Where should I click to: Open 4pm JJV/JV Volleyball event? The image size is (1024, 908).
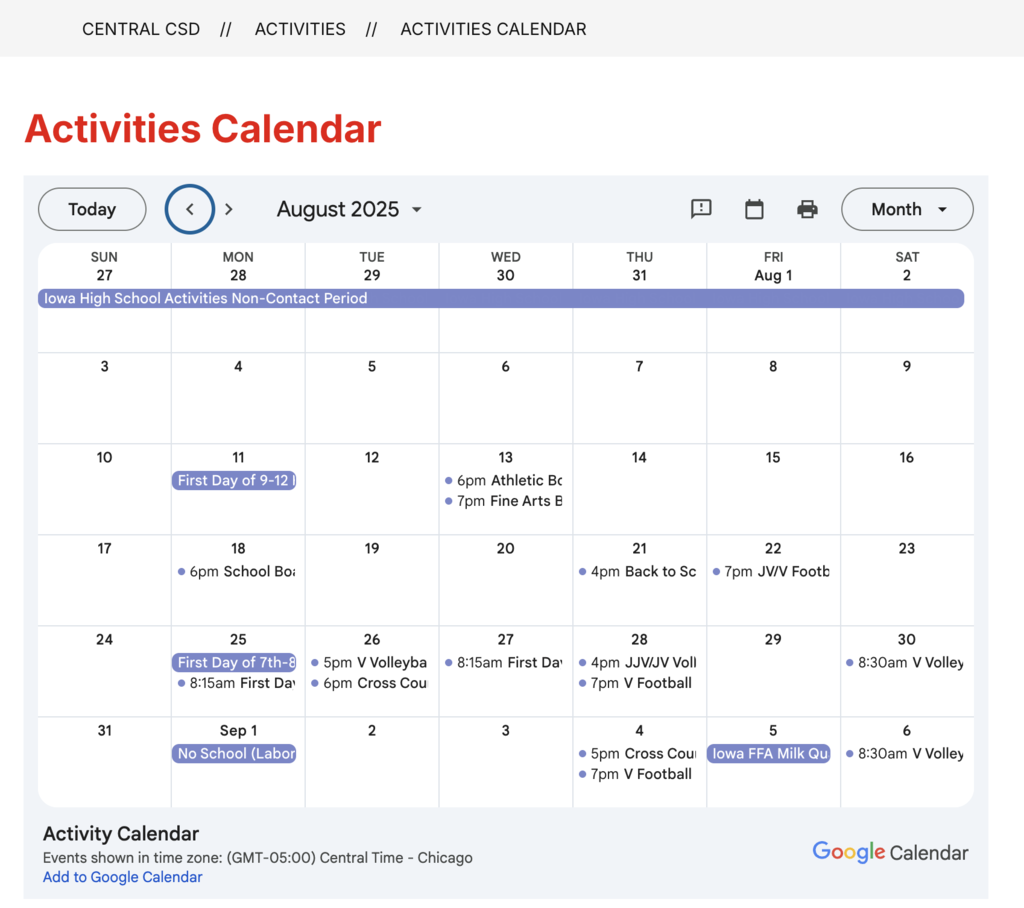coord(637,662)
